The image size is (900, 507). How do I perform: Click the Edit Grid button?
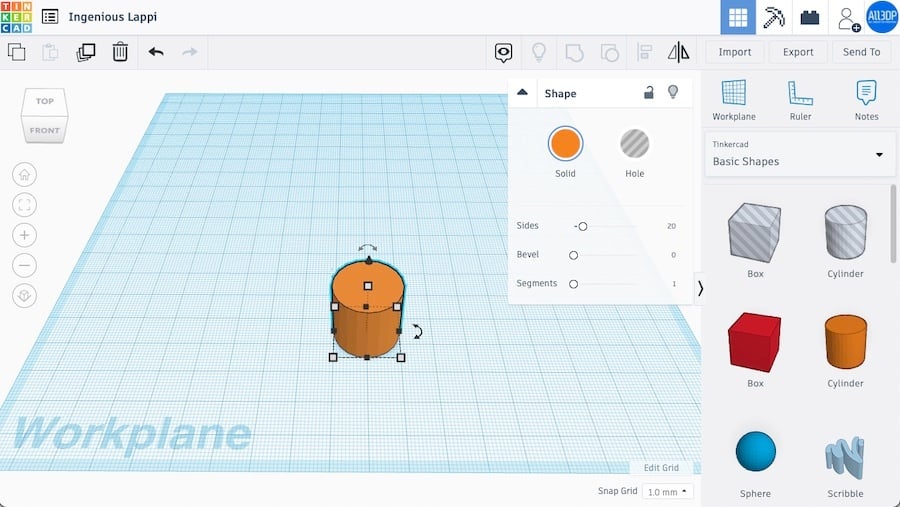pyautogui.click(x=660, y=468)
